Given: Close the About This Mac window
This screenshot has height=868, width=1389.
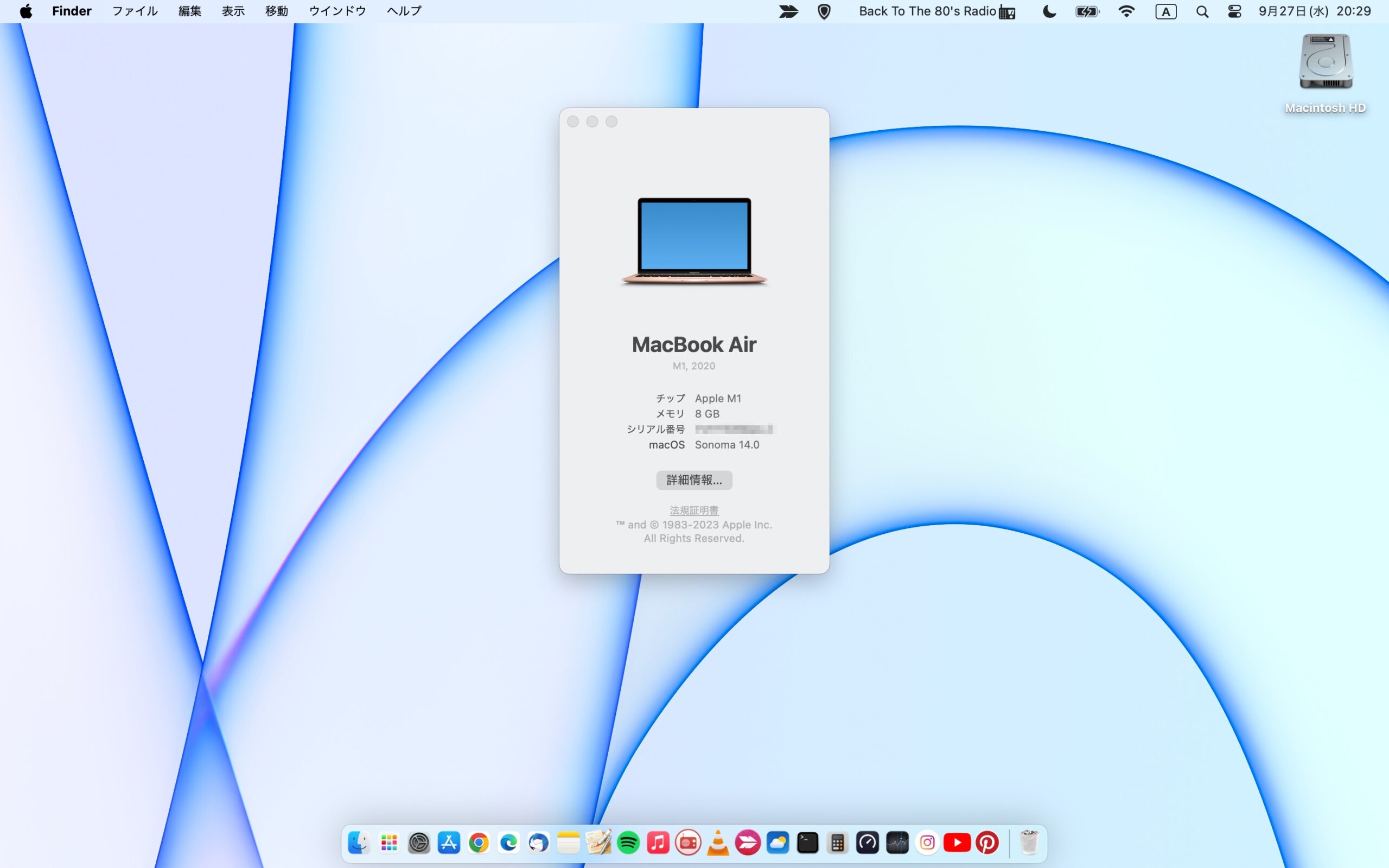Looking at the screenshot, I should [573, 122].
